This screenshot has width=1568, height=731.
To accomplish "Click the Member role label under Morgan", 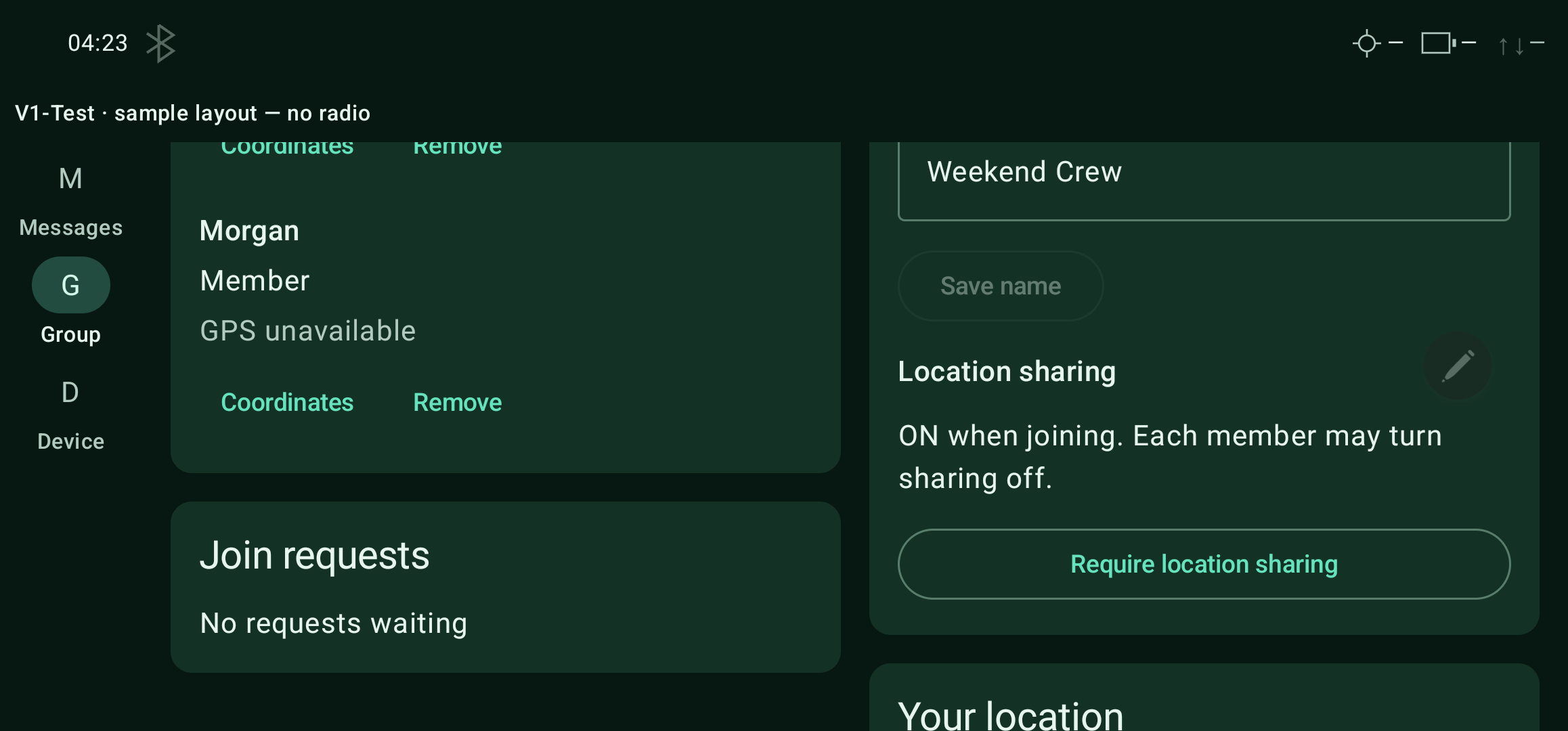I will (255, 281).
